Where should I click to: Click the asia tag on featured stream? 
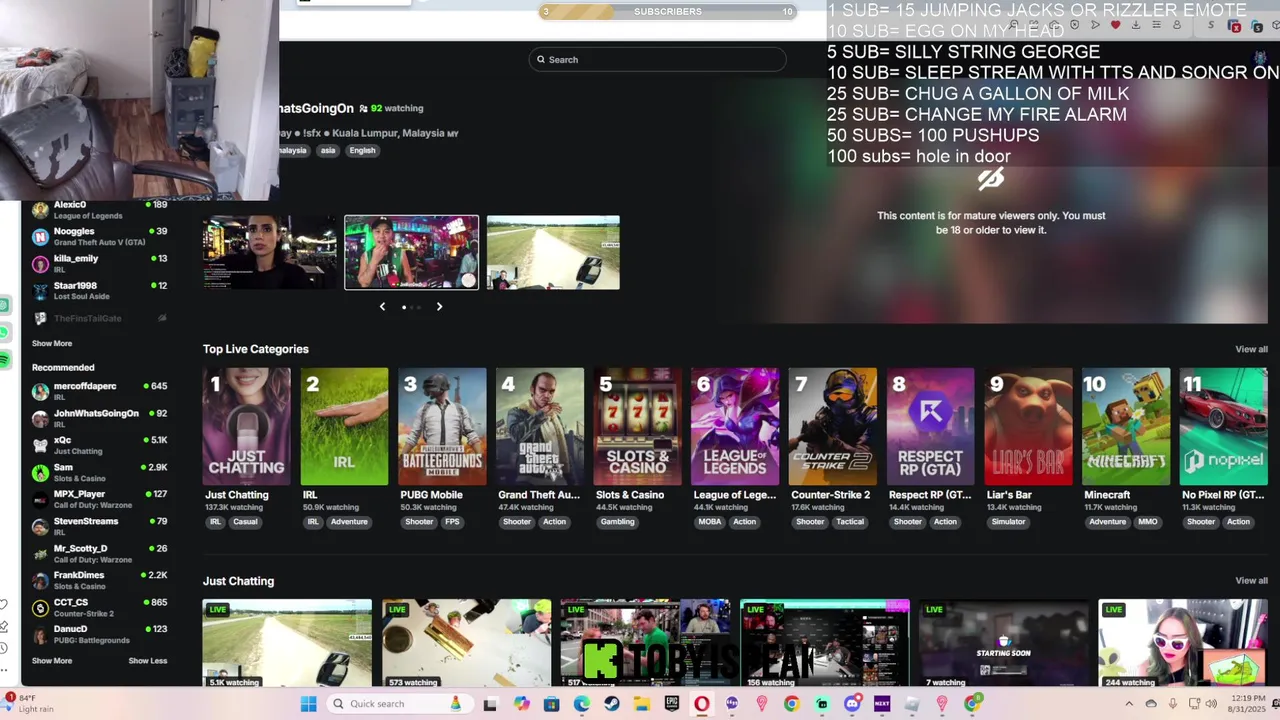coord(328,151)
